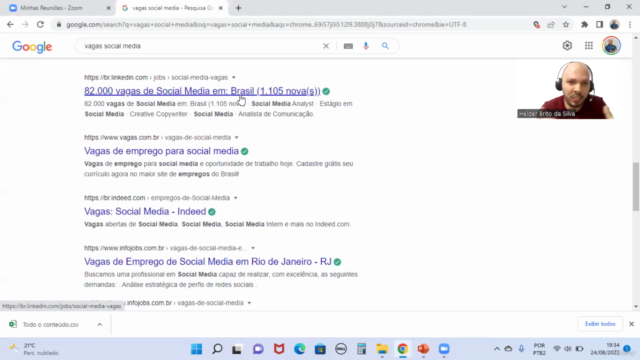
Task: Reload the current page
Action: [40, 24]
